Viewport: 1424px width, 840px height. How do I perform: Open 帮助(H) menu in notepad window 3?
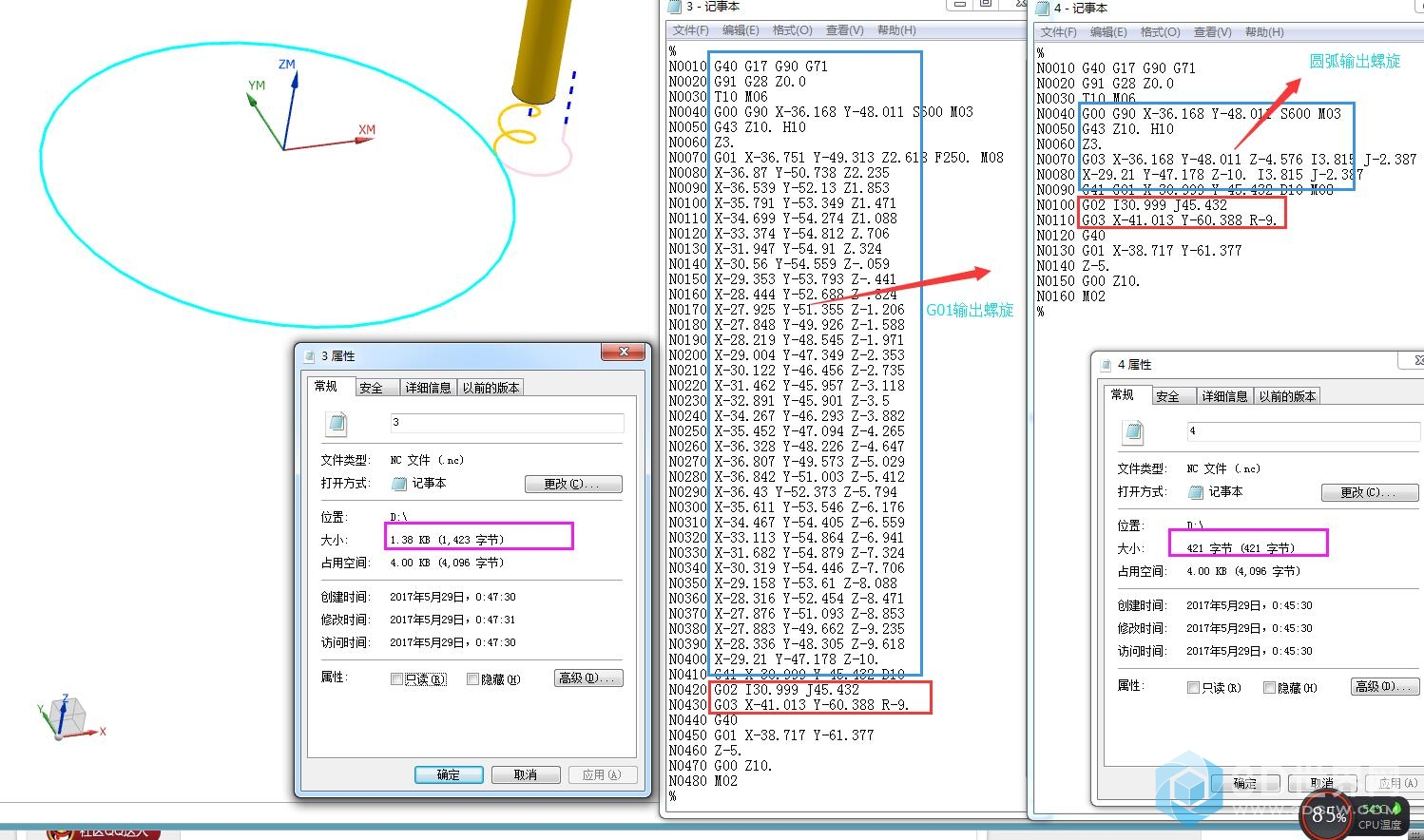[896, 30]
